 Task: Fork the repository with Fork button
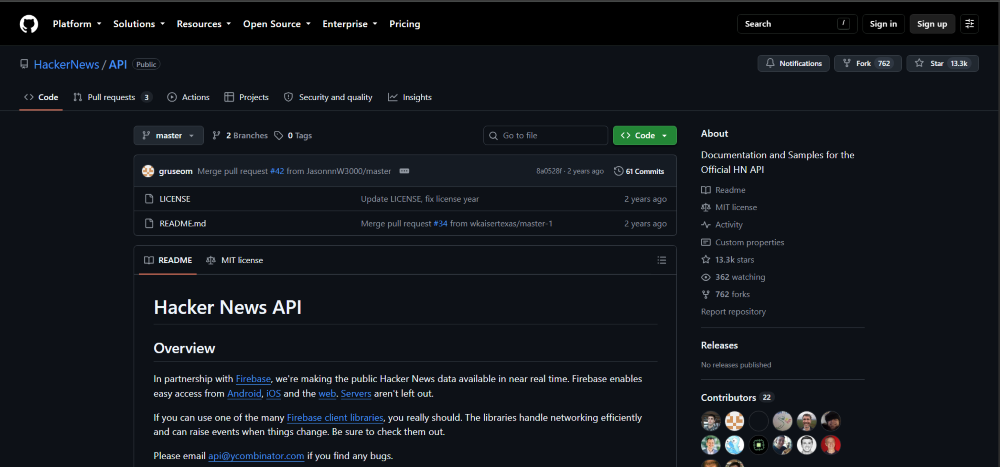(x=867, y=63)
